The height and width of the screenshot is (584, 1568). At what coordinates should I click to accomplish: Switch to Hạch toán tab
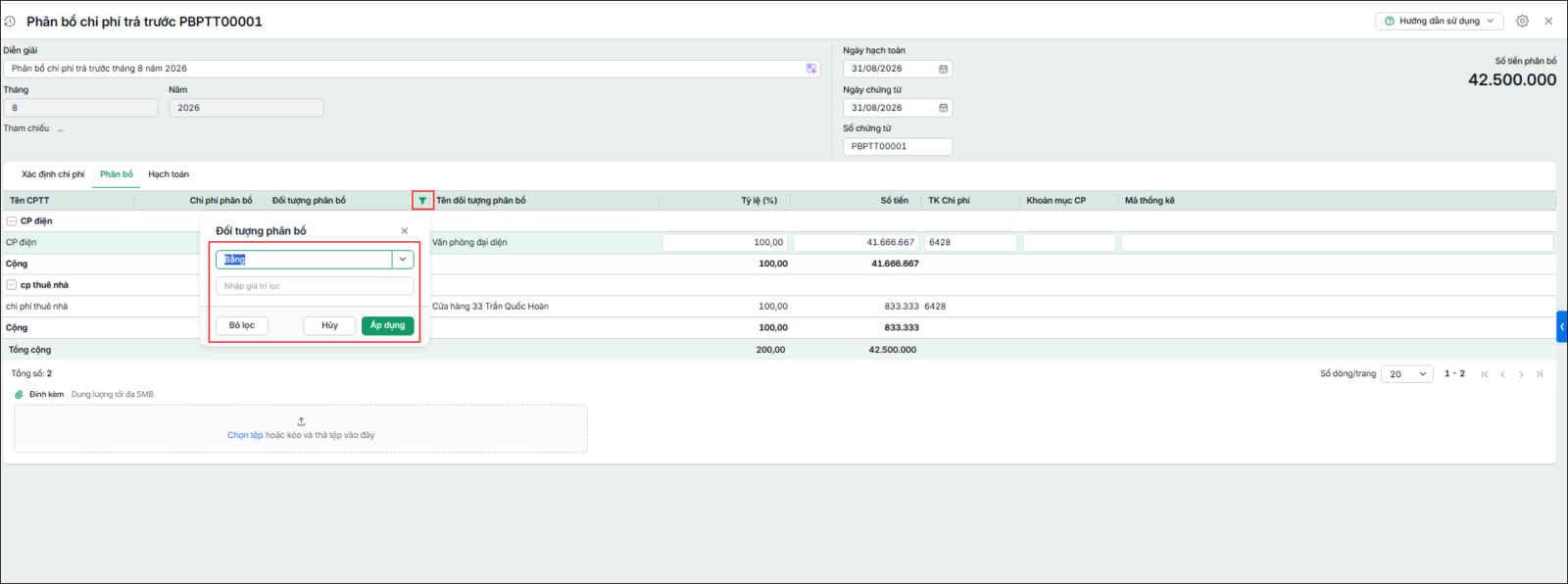point(169,174)
